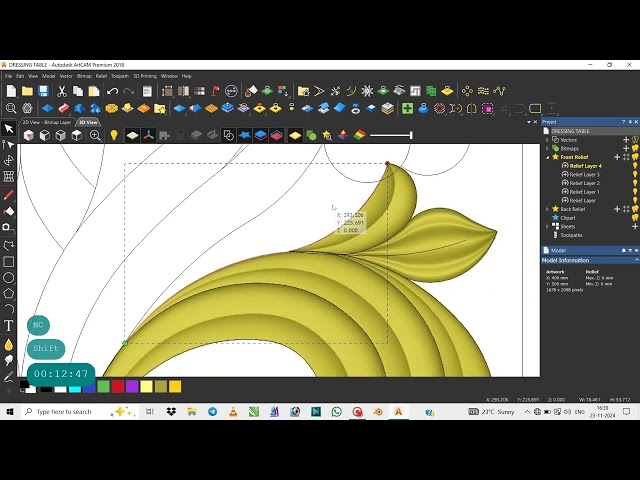Toggle visibility bulb for Bitmaps
Image resolution: width=640 pixels, height=480 pixels.
[635, 148]
